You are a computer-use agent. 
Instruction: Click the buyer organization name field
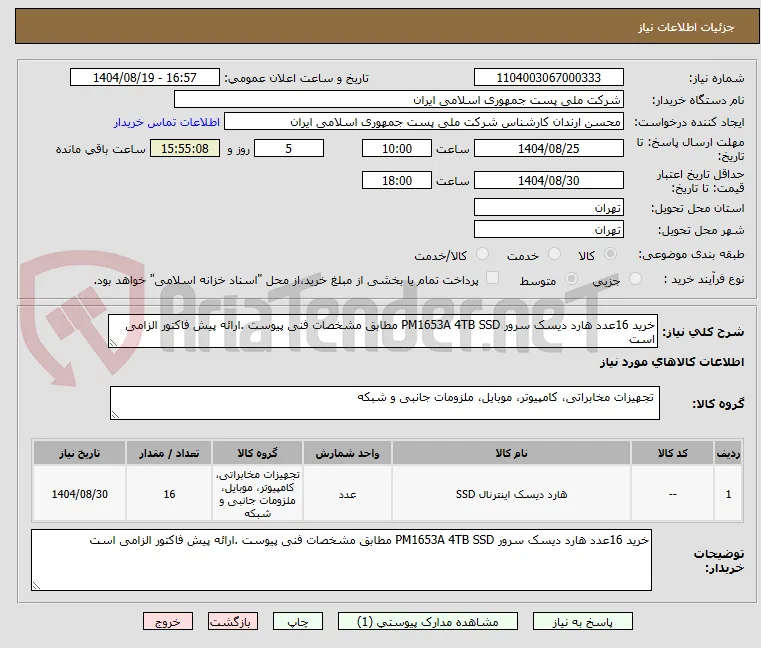(398, 100)
